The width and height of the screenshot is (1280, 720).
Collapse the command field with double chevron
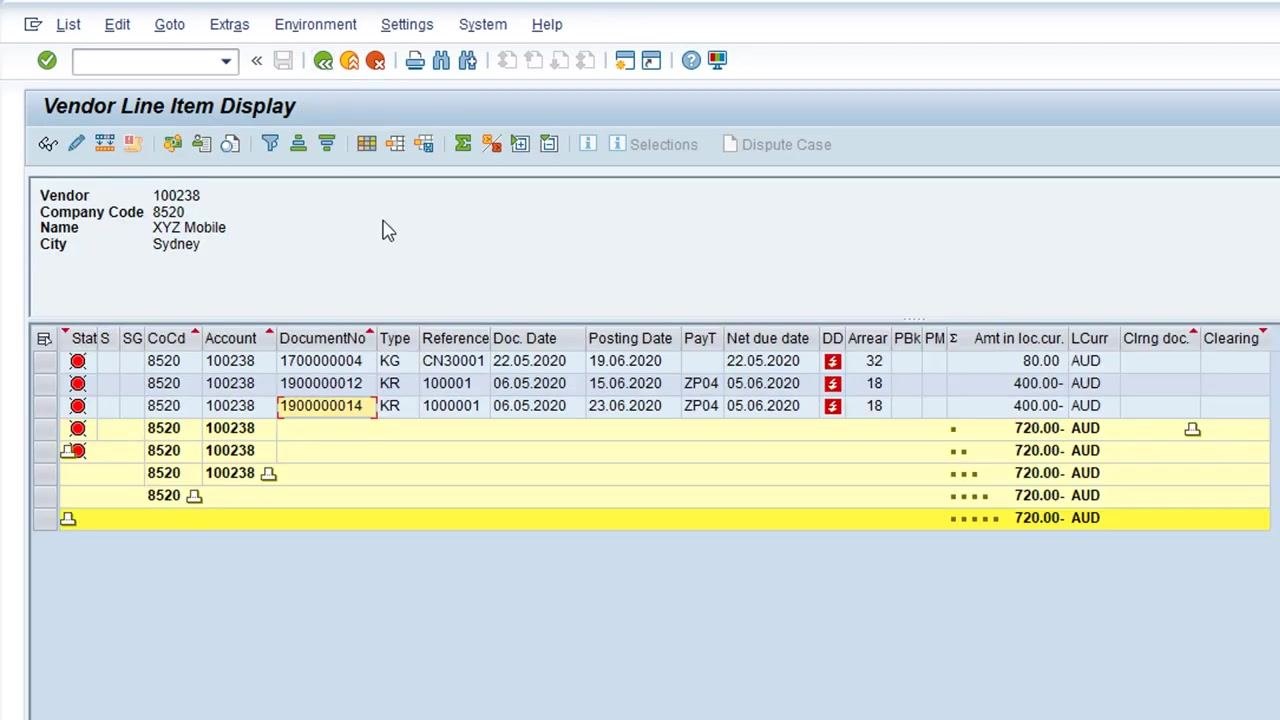coord(256,61)
